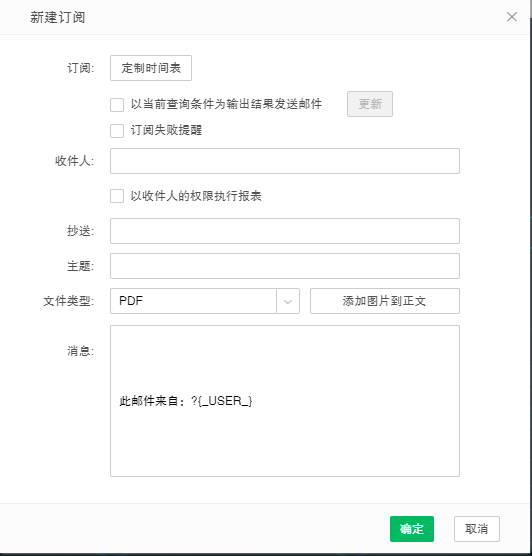
Task: Click into the 主题 subject field
Action: [285, 266]
